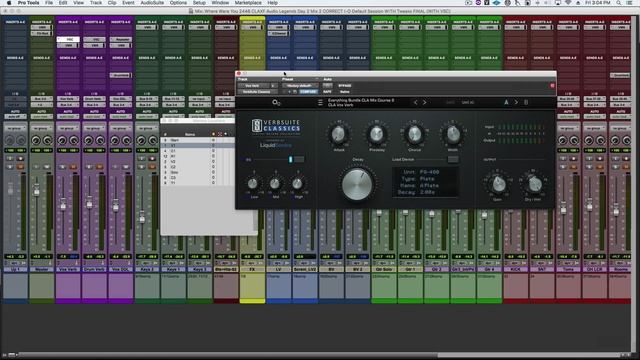Screen dimensions: 640x360
Task: Click the Native button in plugin header
Action: click(x=345, y=92)
